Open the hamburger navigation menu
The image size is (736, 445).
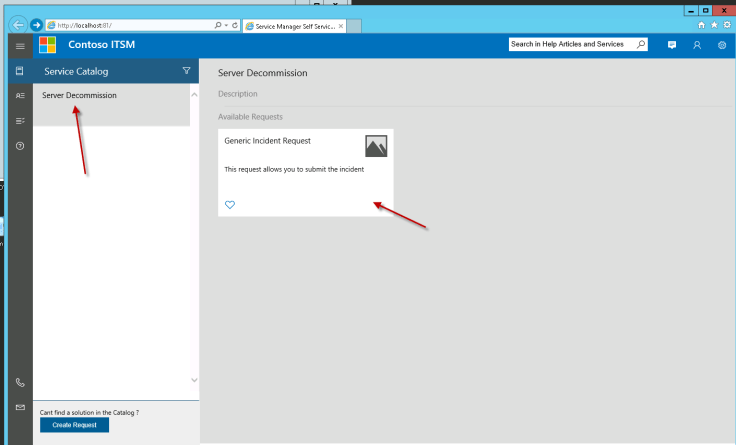coord(19,46)
